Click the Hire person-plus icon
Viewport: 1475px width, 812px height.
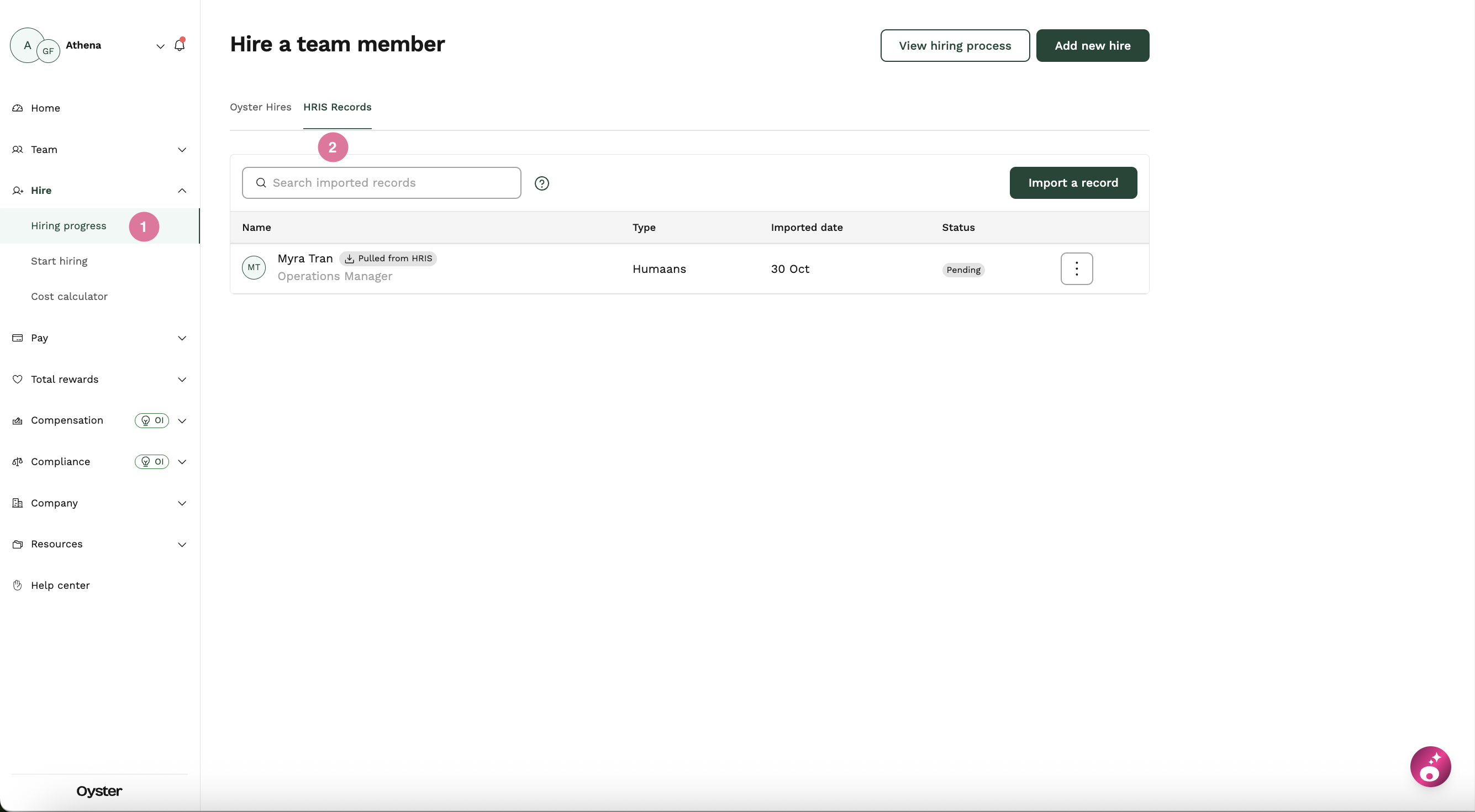pos(18,191)
